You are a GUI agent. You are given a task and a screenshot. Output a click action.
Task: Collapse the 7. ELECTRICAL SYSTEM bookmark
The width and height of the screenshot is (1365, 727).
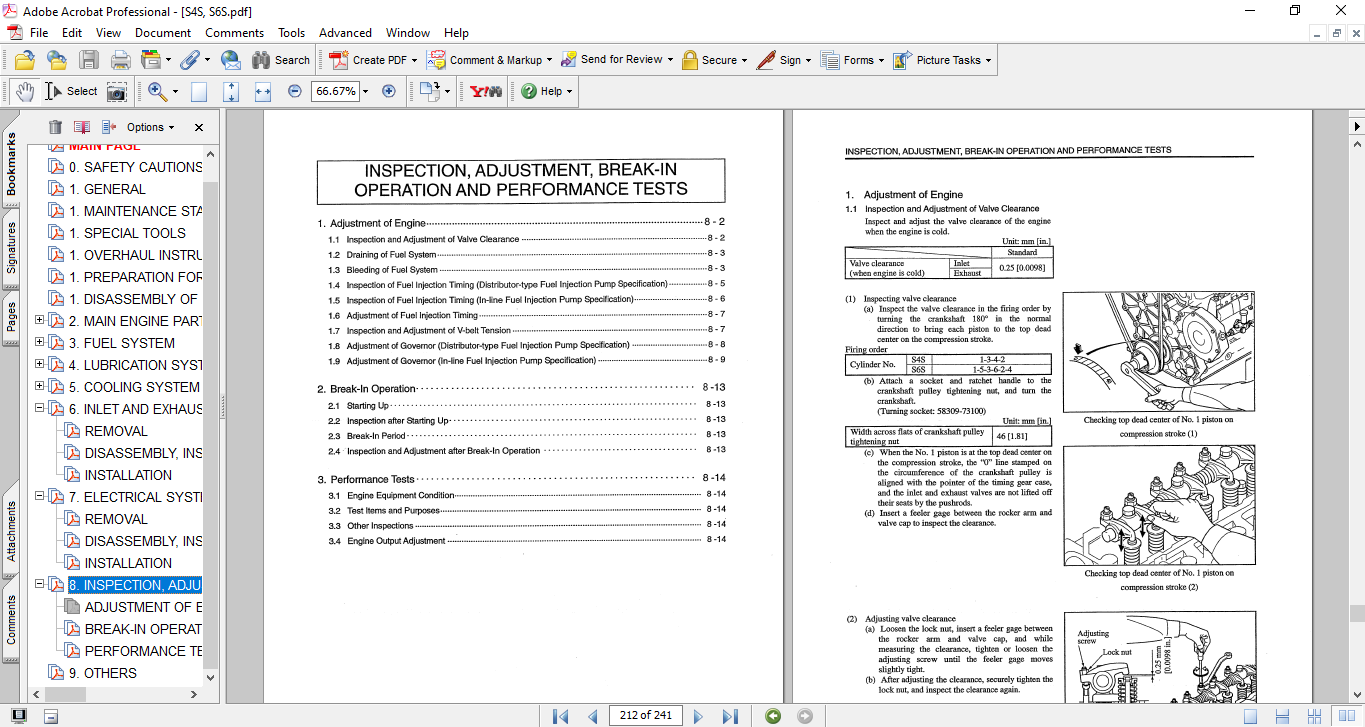click(x=40, y=497)
